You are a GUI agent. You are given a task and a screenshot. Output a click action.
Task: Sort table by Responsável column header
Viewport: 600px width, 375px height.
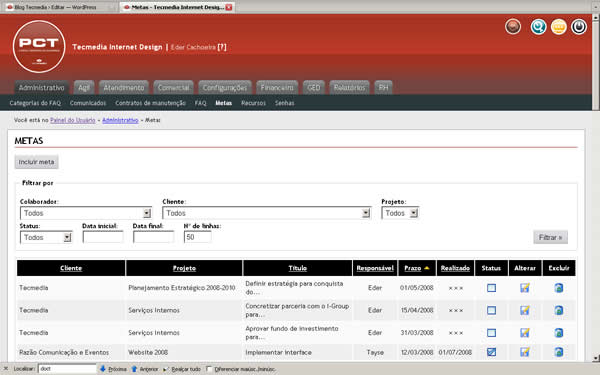[x=375, y=268]
